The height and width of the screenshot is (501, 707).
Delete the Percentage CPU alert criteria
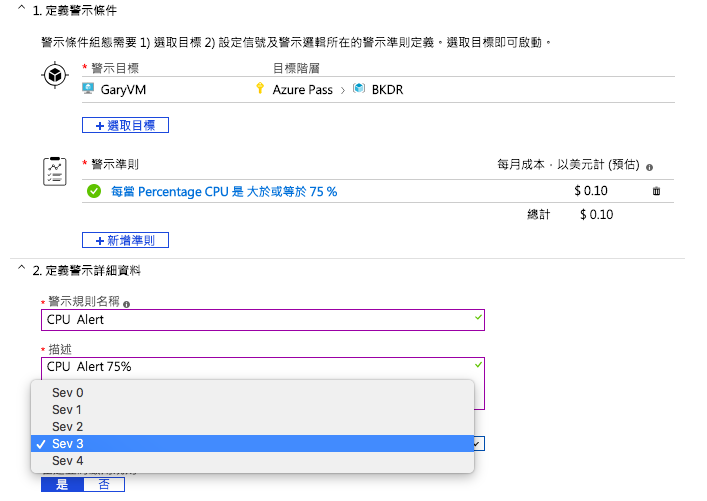pyautogui.click(x=656, y=191)
